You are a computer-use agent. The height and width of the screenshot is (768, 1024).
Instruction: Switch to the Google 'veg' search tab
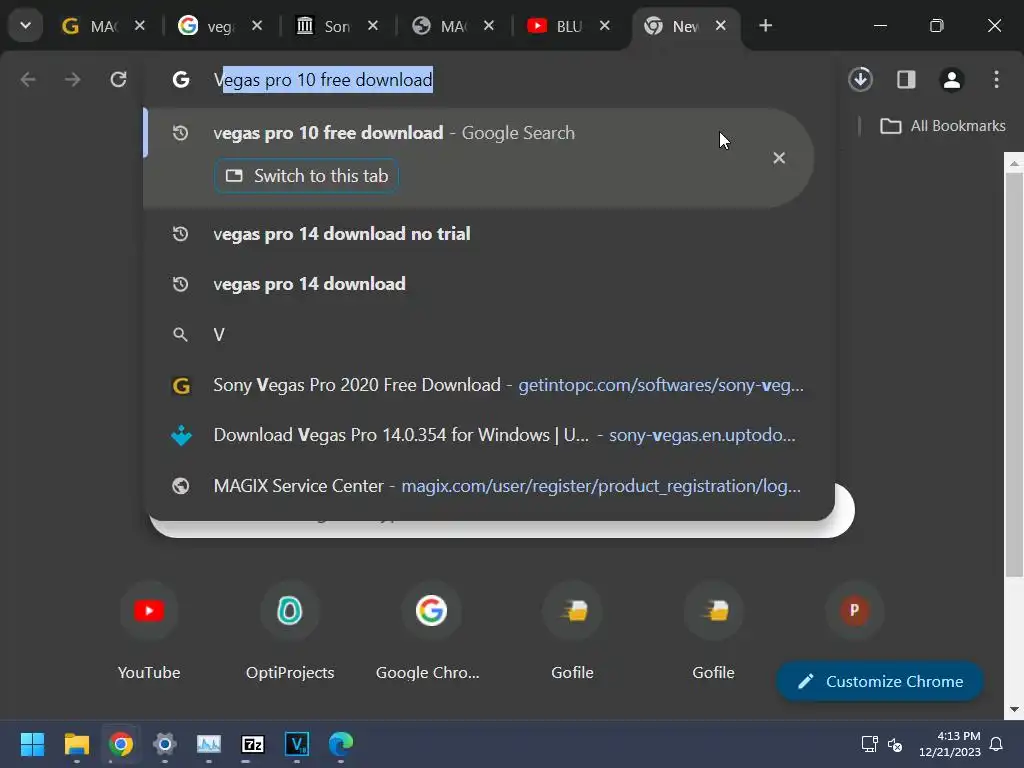[206, 26]
